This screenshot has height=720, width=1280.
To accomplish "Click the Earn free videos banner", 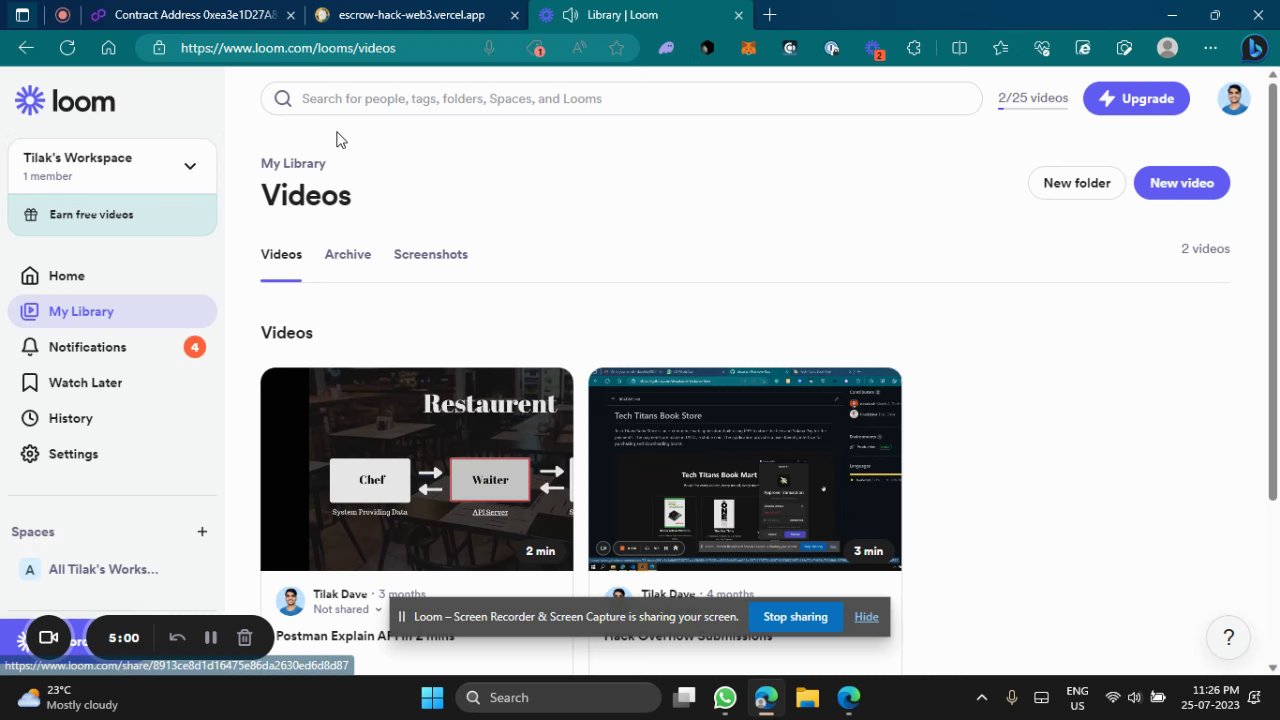I will click(112, 215).
